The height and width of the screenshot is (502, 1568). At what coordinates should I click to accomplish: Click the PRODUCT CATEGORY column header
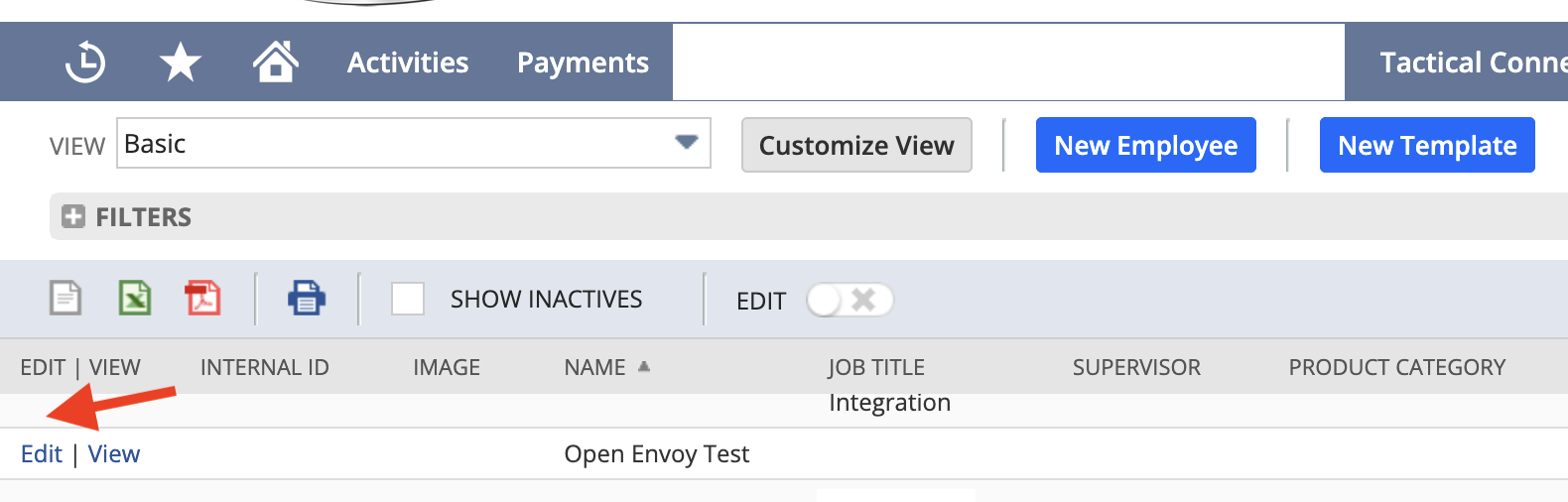(1397, 367)
